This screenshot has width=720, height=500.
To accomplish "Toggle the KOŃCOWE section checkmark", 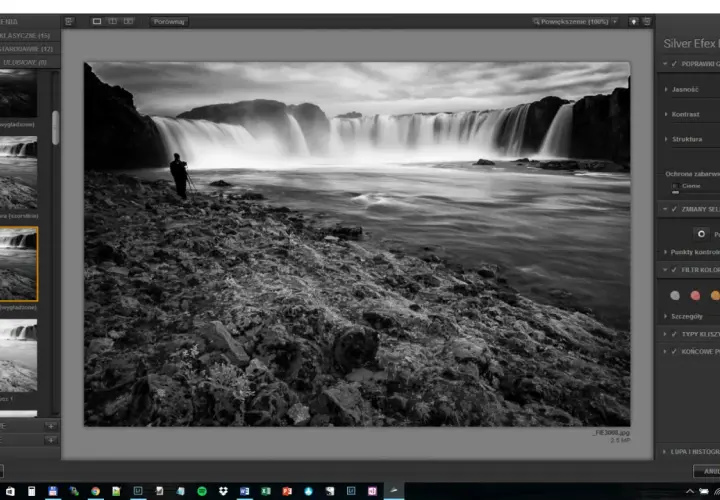I will [674, 352].
